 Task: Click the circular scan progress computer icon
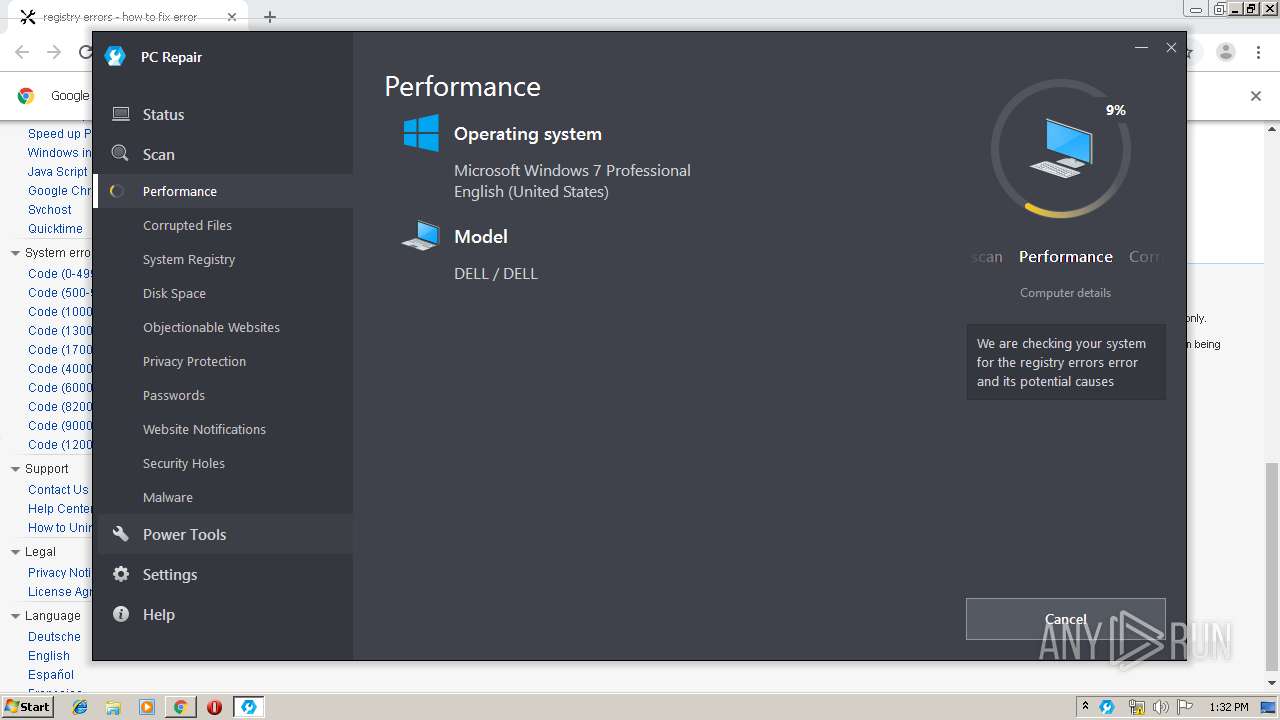(1061, 149)
